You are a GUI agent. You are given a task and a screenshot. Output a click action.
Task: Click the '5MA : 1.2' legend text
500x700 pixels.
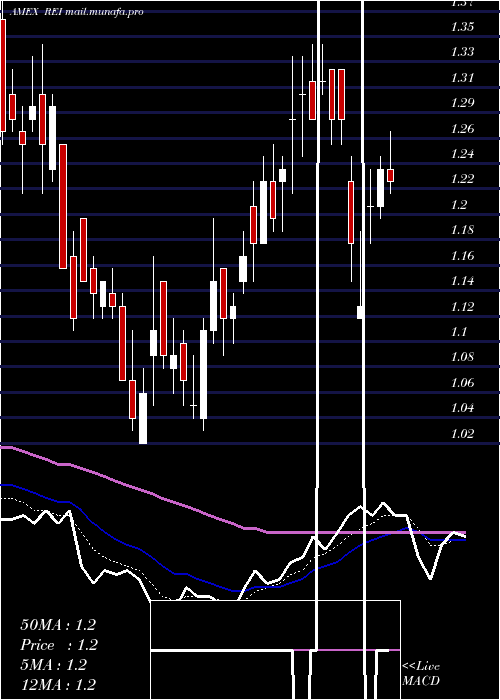click(x=54, y=665)
